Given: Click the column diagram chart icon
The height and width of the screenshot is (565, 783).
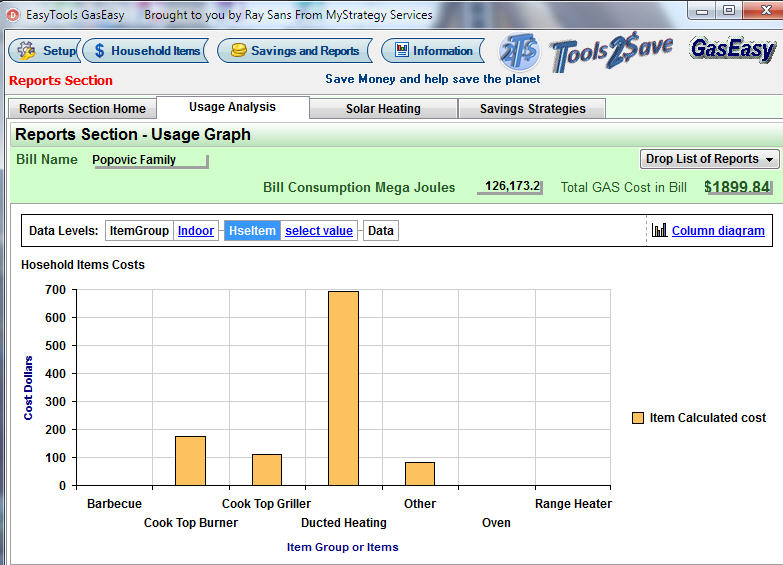Looking at the screenshot, I should 659,230.
